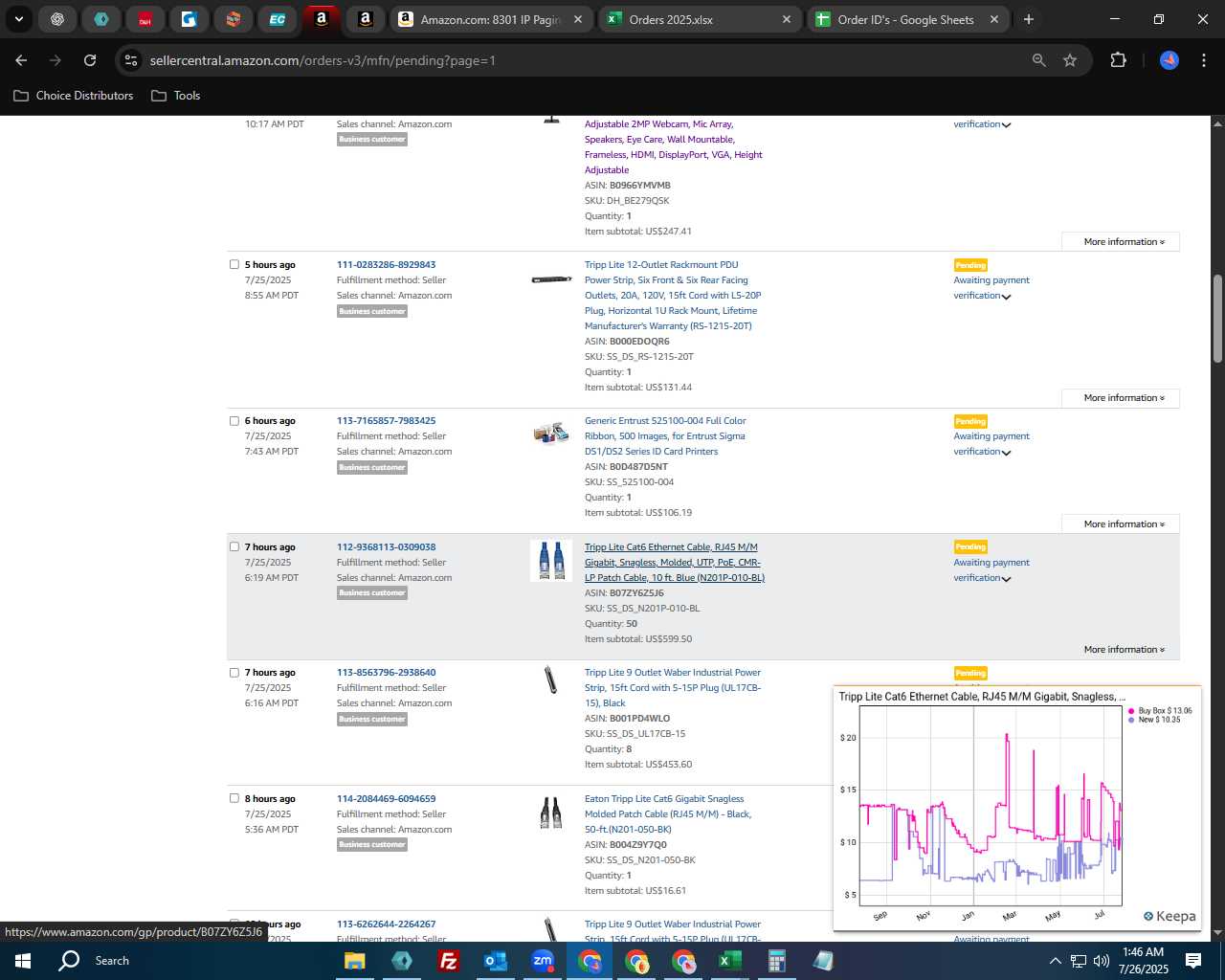Screen dimensions: 1225x980
Task: Open order 113-8563796-2938640 link
Action: [386, 673]
